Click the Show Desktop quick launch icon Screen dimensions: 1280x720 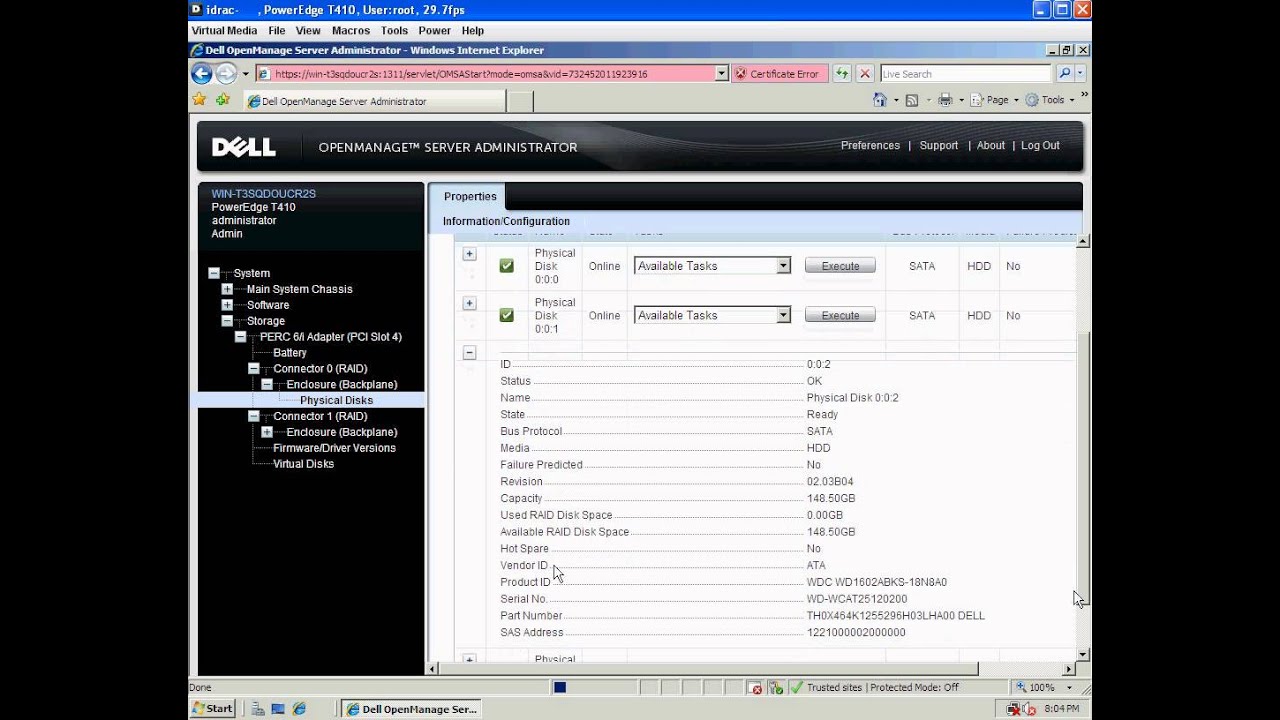(278, 708)
